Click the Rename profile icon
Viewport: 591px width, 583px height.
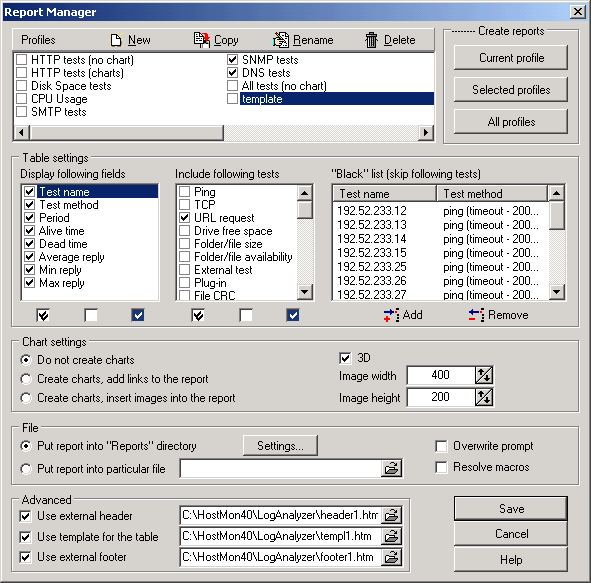click(x=281, y=40)
